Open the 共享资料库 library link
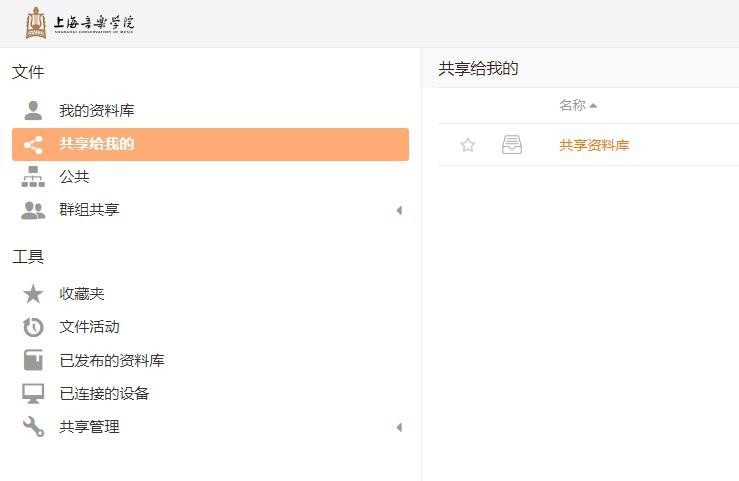Viewport: 739px width, 481px height. pos(594,145)
